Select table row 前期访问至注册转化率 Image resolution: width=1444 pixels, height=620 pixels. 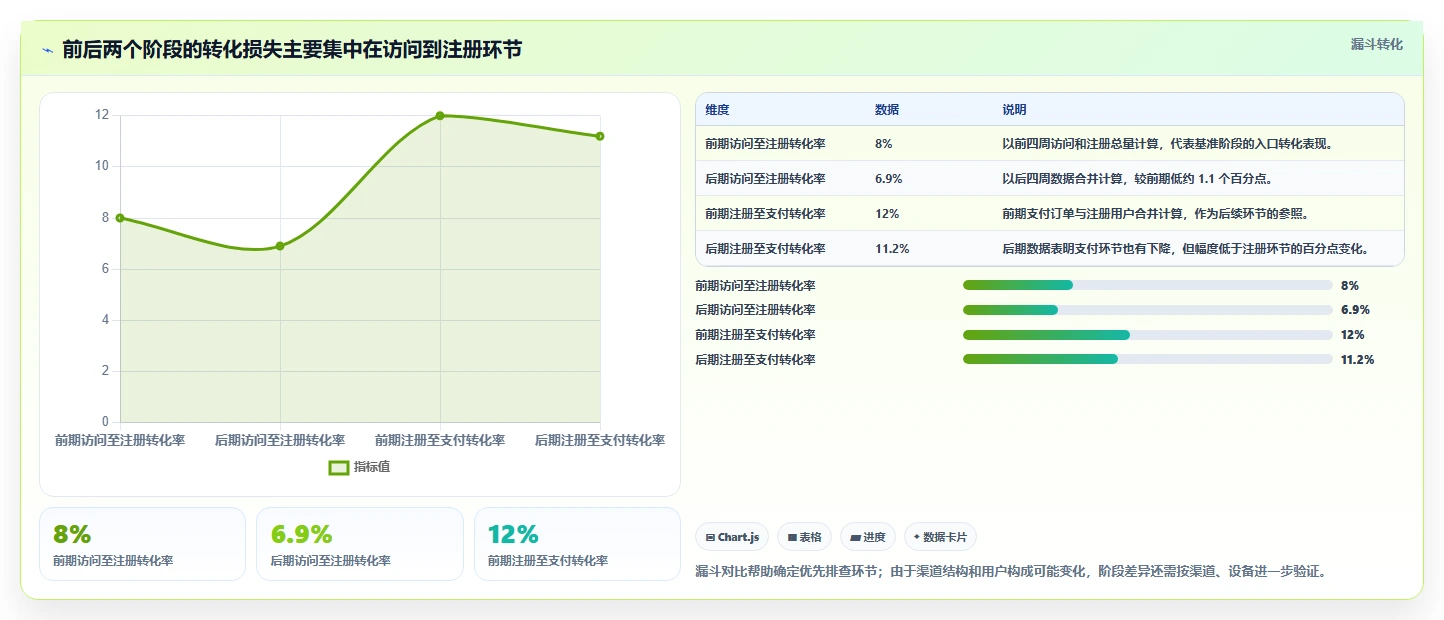(x=1050, y=144)
